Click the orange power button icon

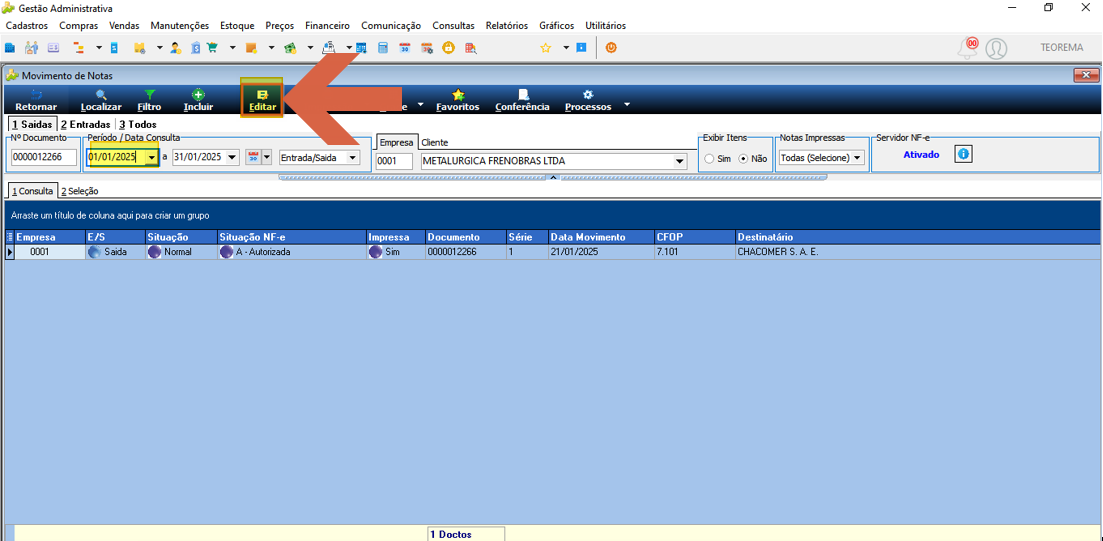coord(611,48)
